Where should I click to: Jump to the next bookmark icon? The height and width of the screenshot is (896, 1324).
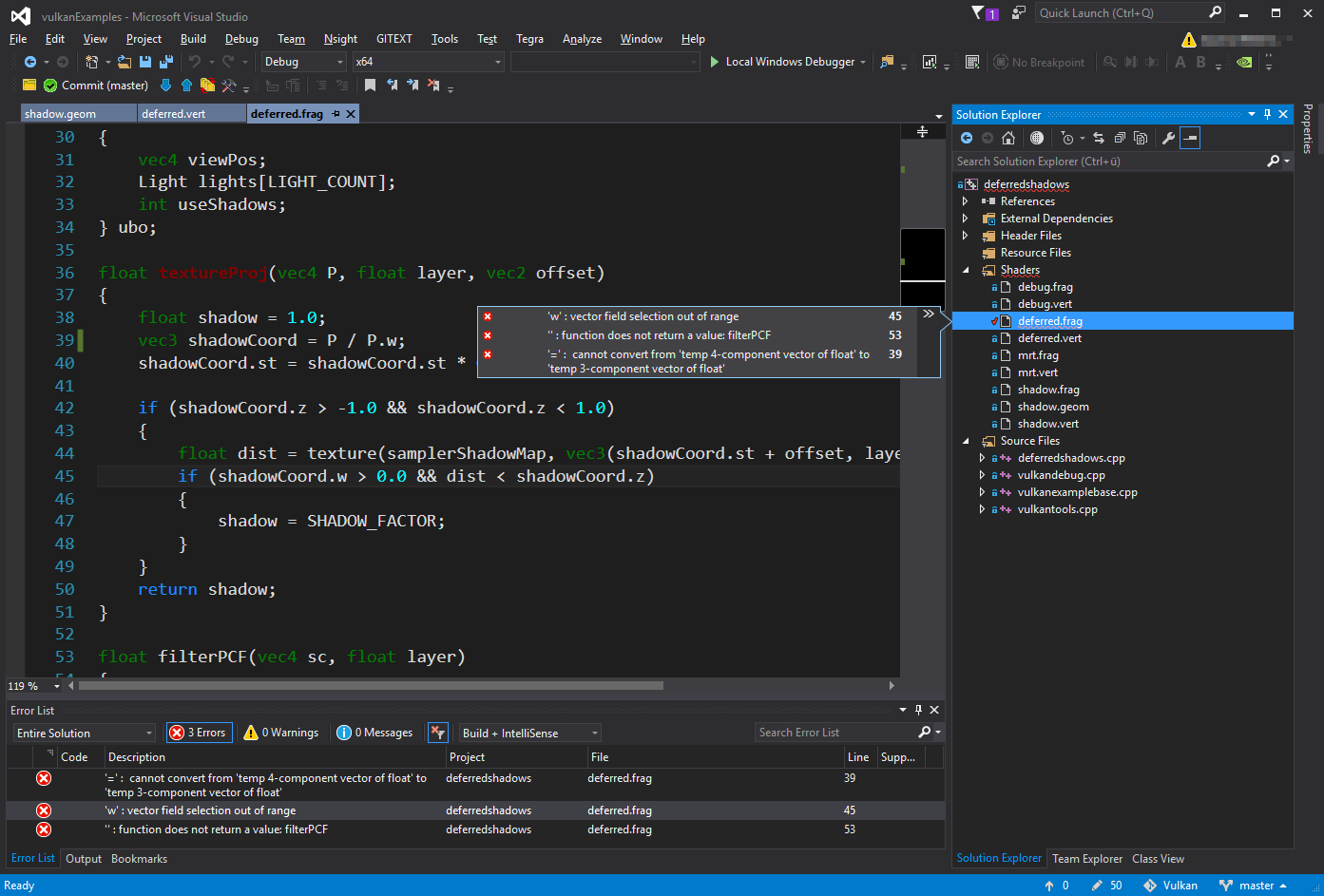(413, 86)
